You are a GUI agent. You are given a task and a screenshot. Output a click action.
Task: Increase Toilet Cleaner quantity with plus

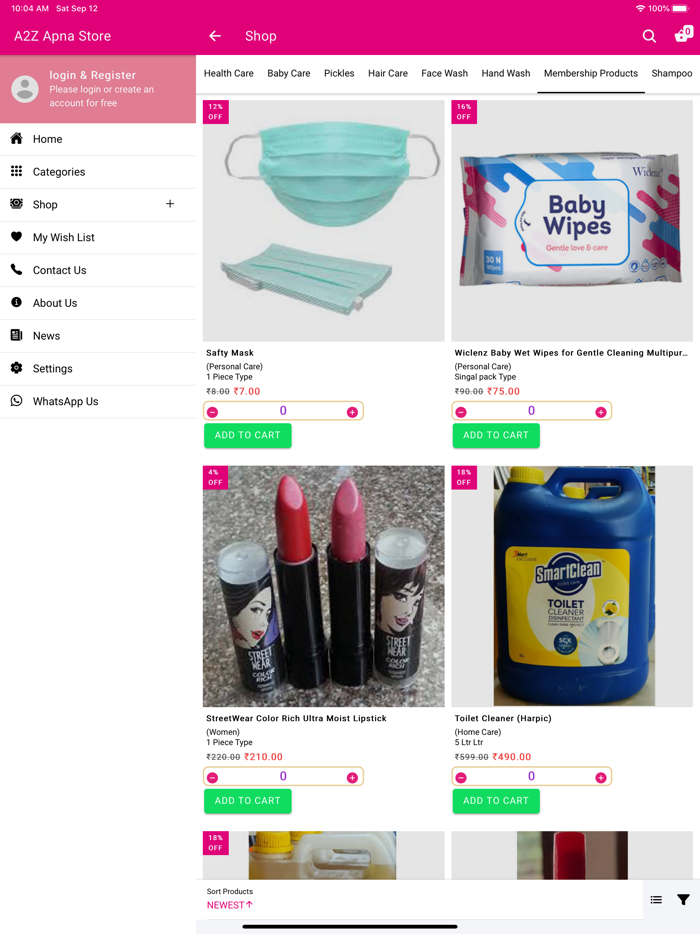point(601,777)
